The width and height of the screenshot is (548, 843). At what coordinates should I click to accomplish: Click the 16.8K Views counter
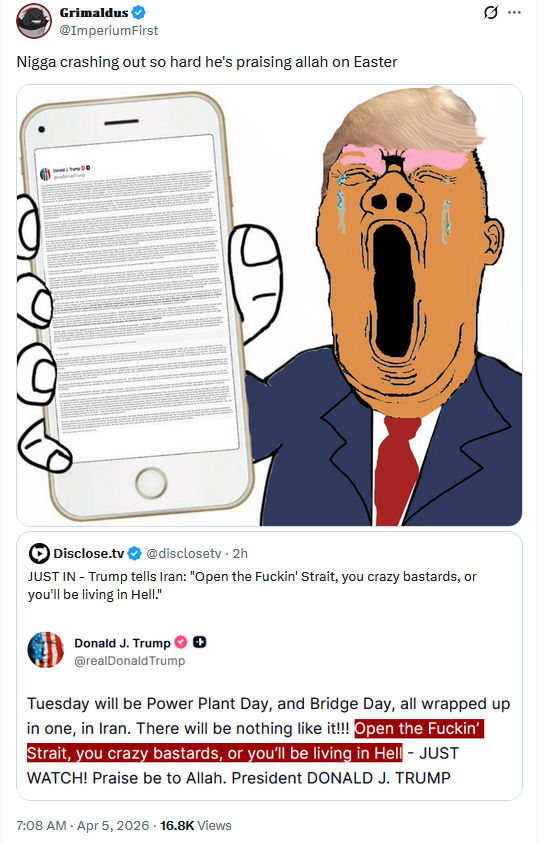196,825
